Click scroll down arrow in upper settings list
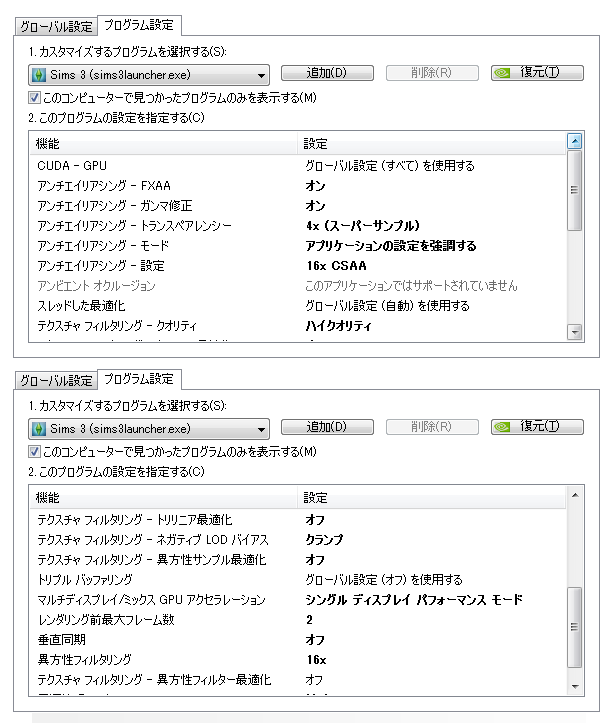The height and width of the screenshot is (723, 611). point(575,332)
